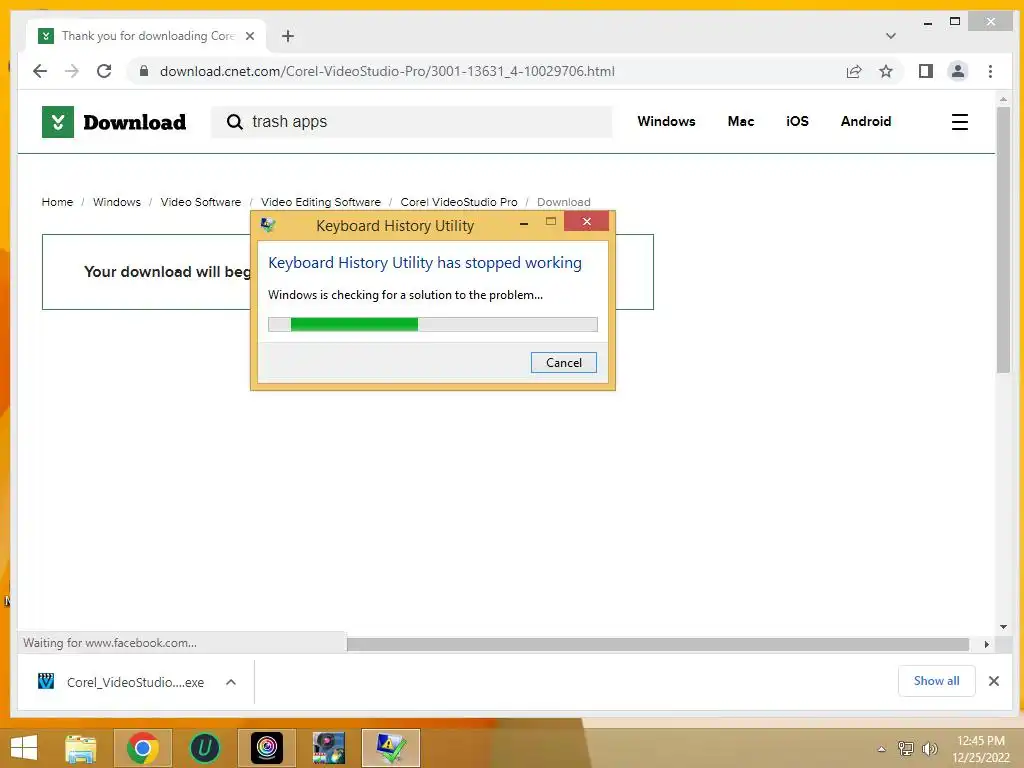Click the horizontal scrollbar
This screenshot has height=768, width=1024.
pos(658,645)
